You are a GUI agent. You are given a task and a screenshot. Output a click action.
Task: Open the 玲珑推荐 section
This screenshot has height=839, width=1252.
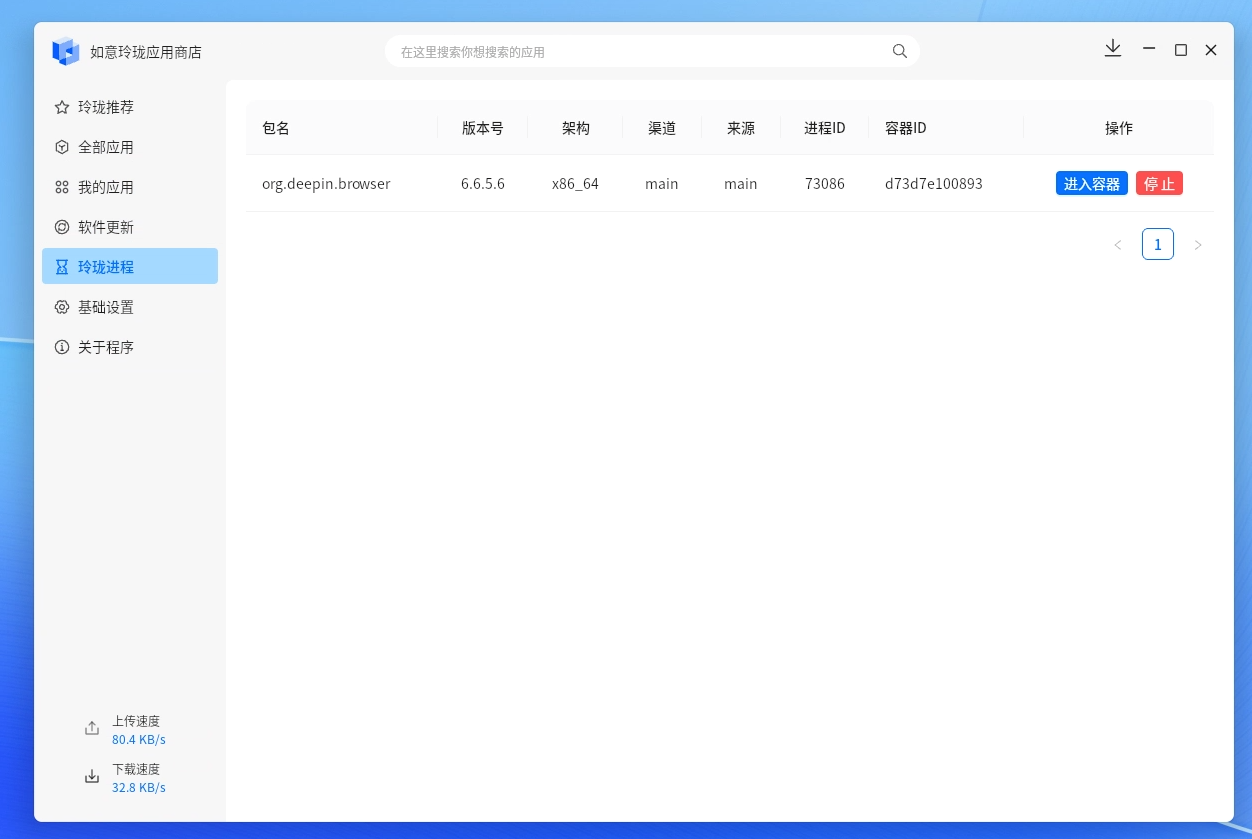(x=130, y=107)
